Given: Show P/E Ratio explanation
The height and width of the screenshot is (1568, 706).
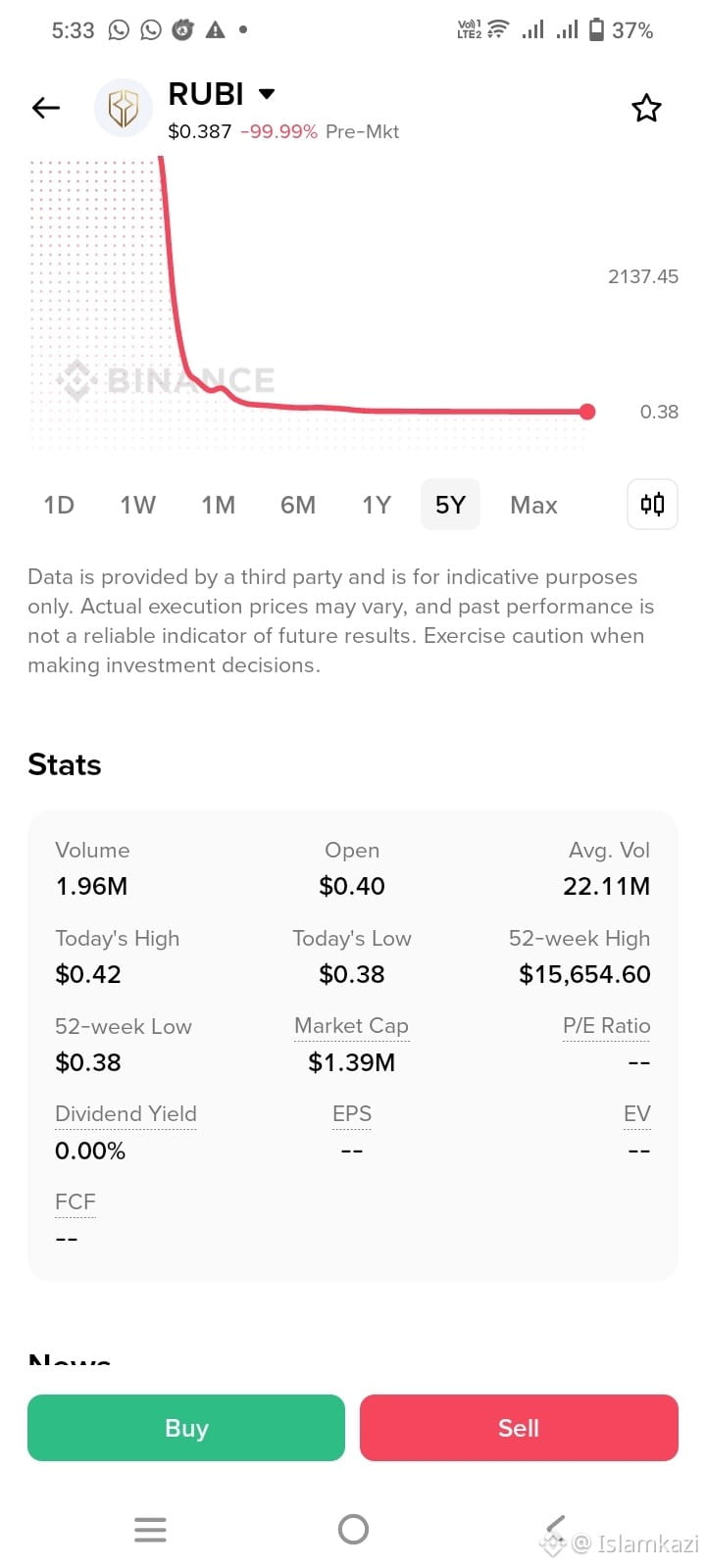Looking at the screenshot, I should tap(606, 1026).
